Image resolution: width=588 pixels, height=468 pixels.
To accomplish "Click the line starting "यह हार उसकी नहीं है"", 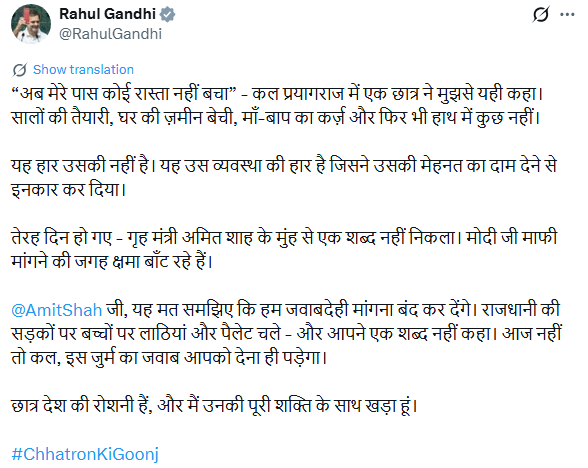I will click(284, 166).
